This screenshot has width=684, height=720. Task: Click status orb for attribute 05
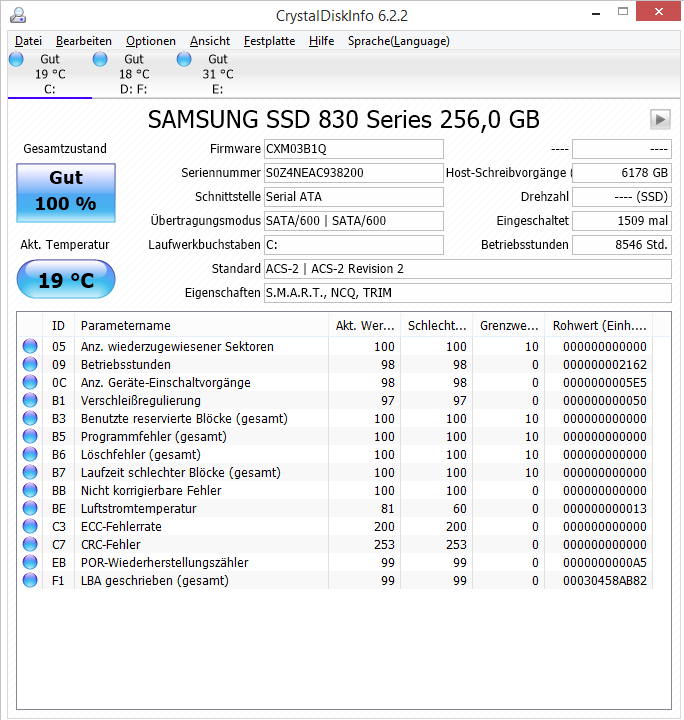pyautogui.click(x=30, y=346)
